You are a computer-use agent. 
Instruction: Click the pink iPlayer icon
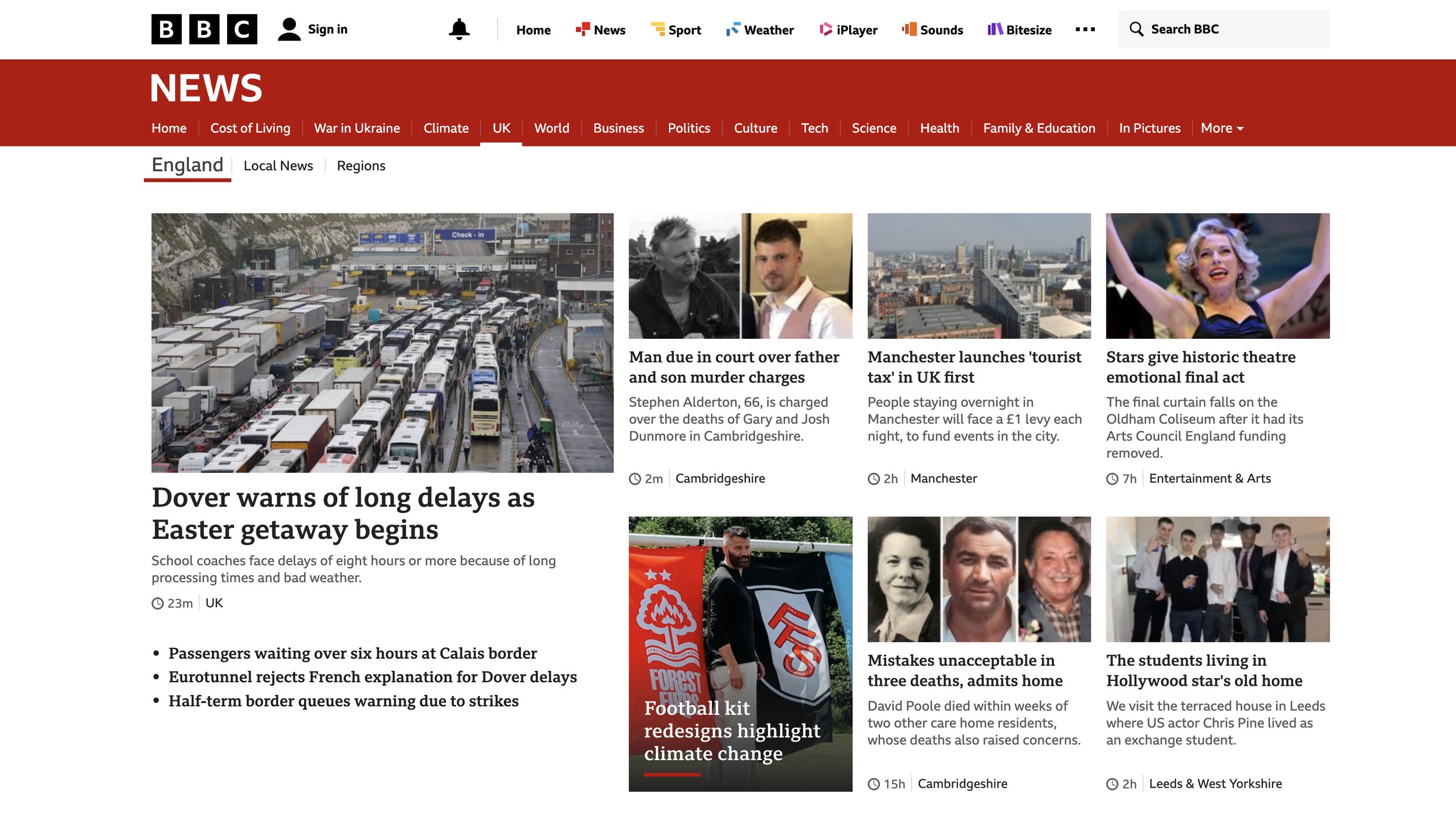(x=825, y=29)
